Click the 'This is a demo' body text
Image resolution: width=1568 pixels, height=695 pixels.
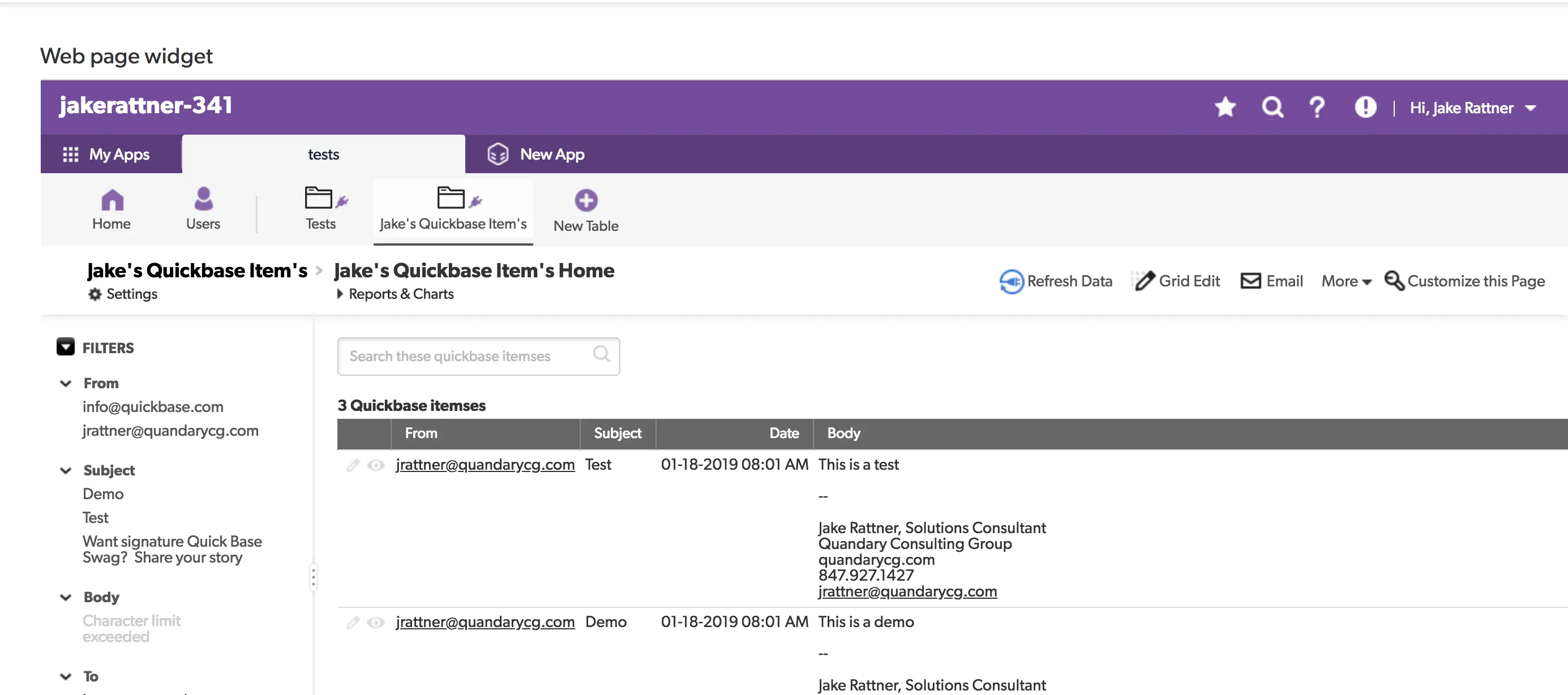(866, 622)
